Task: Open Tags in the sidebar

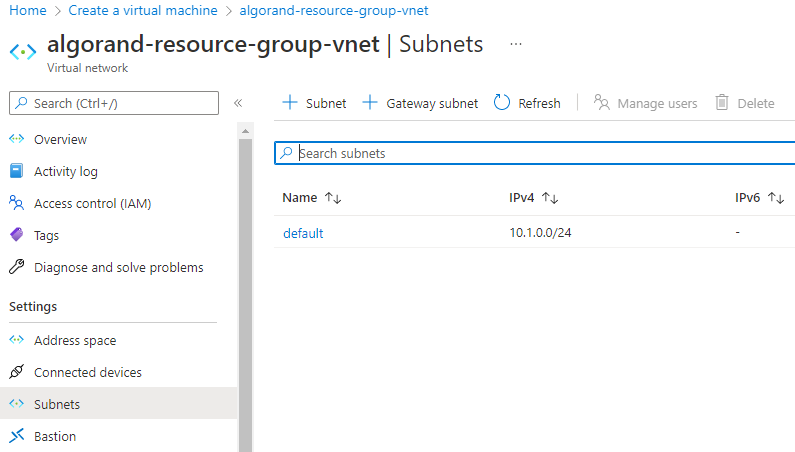Action: click(47, 235)
